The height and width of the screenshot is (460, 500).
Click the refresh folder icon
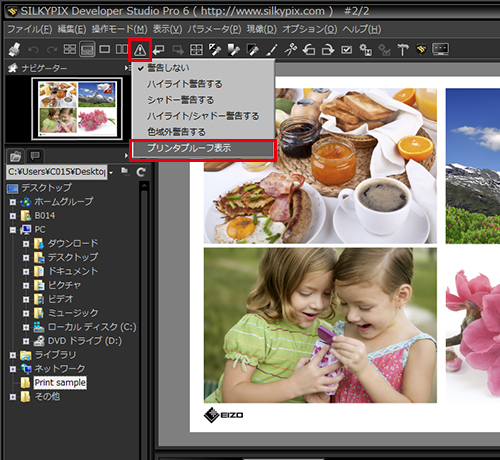click(141, 172)
